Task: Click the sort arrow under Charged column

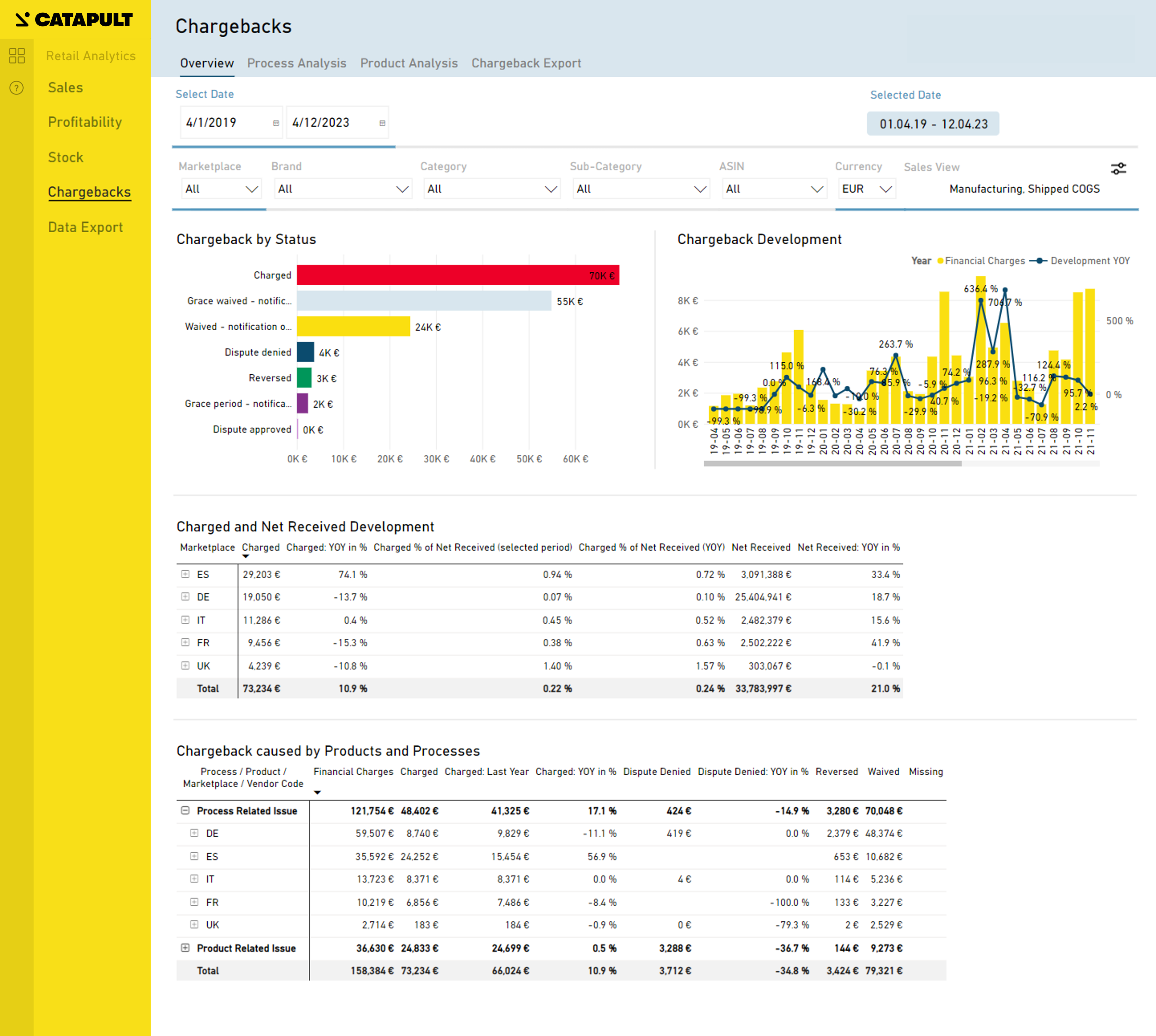Action: coord(245,556)
